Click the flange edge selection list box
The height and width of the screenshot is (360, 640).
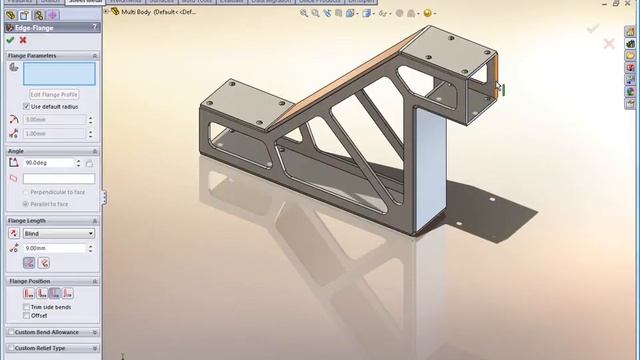point(59,73)
